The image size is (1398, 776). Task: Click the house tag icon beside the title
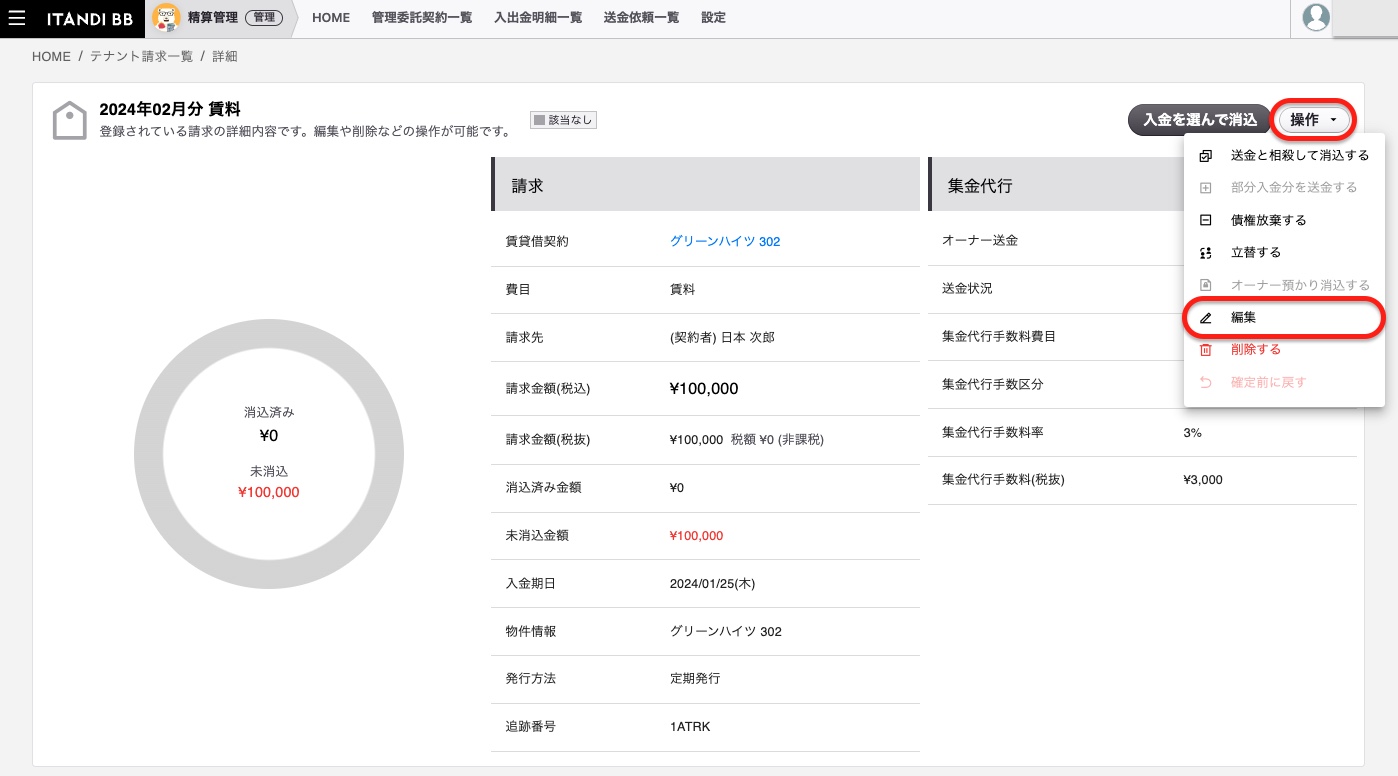[70, 121]
